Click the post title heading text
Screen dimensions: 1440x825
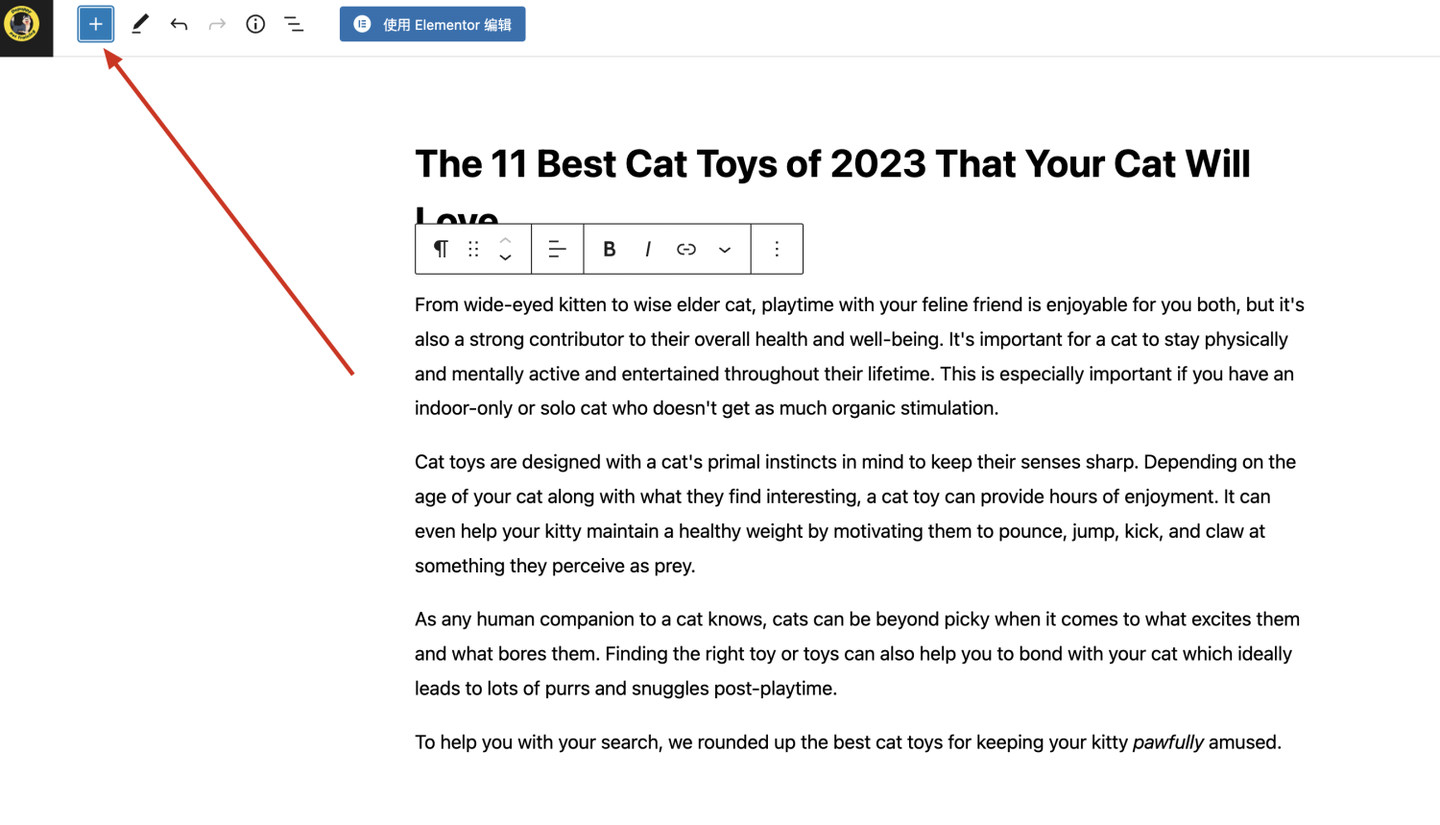coord(832,165)
